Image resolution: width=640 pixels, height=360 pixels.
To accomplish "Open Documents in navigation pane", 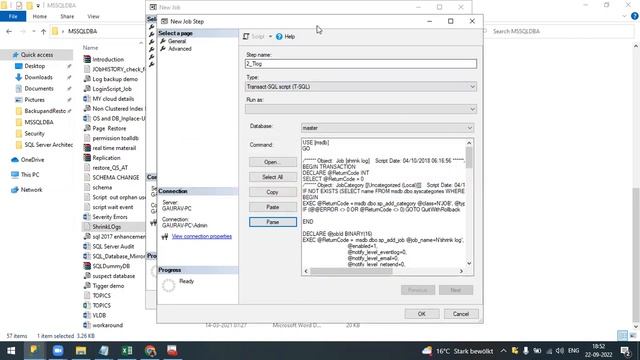I will 38,88.
